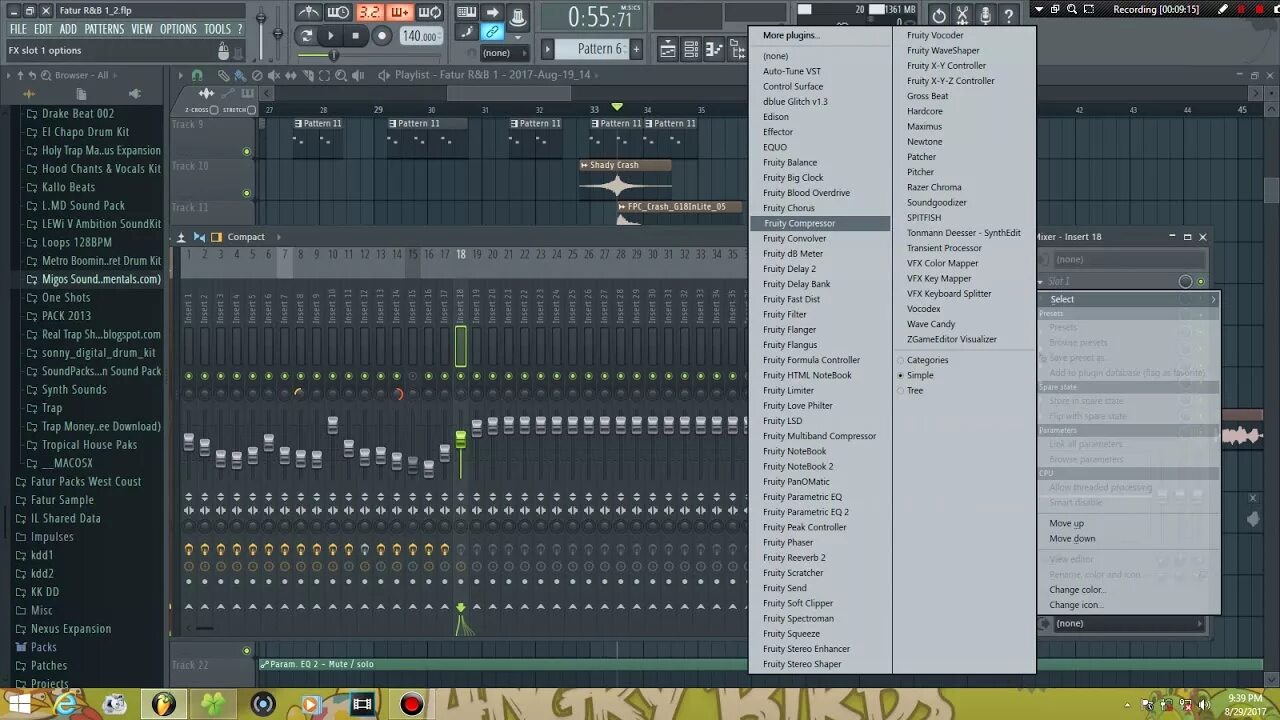The image size is (1280, 720).
Task: Select the playlist draw pencil tool
Action: click(223, 75)
